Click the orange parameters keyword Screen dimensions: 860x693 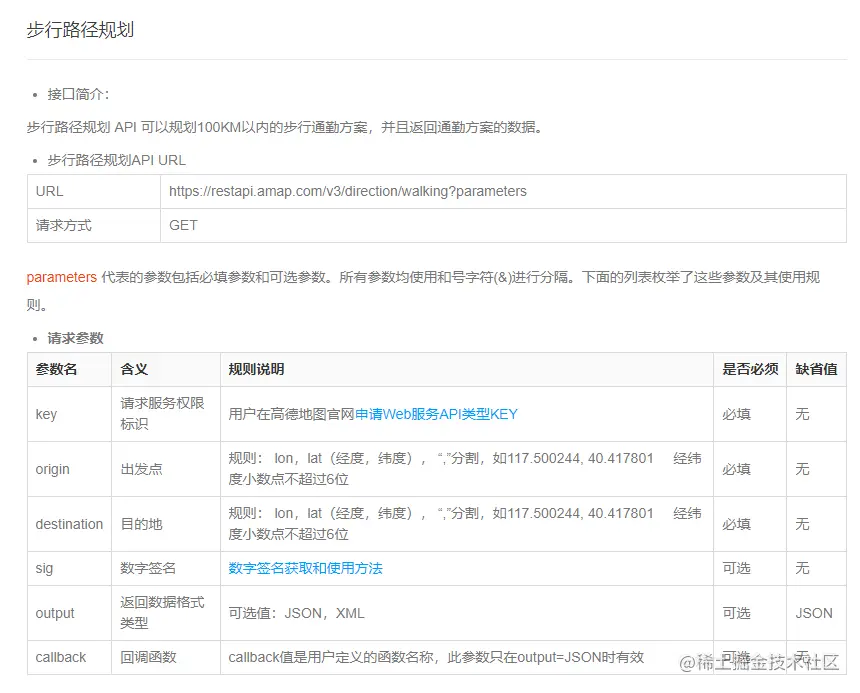point(61,277)
